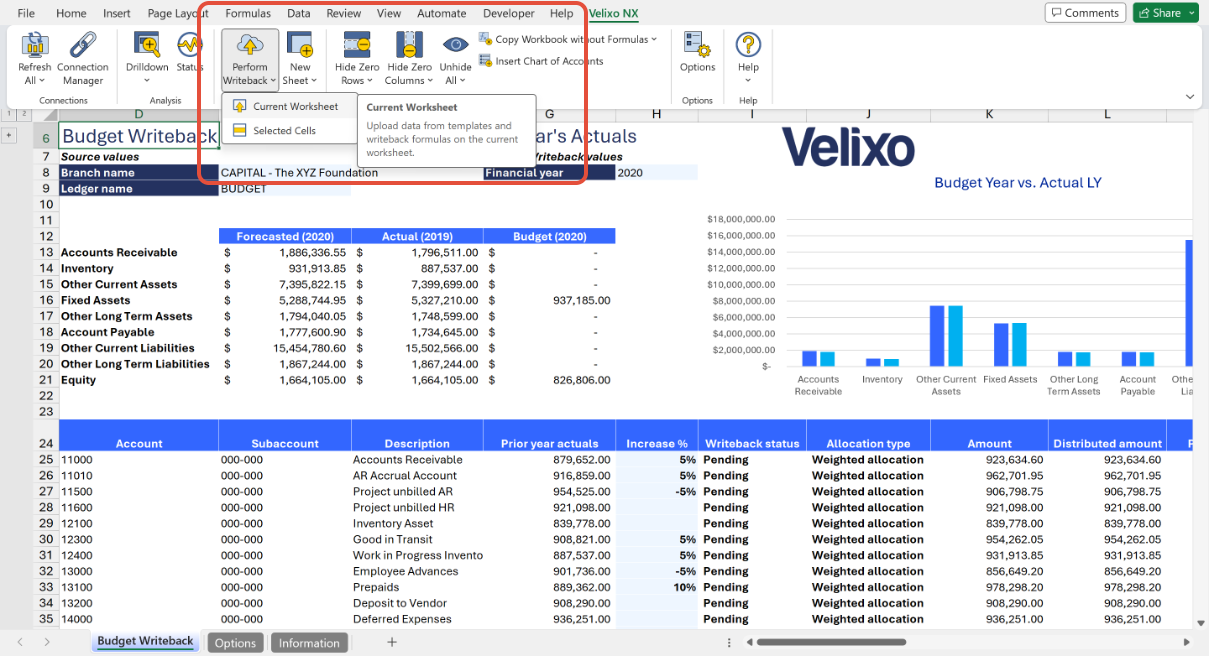Open the Connection Manager
Viewport: 1209px width, 656px height.
point(83,59)
